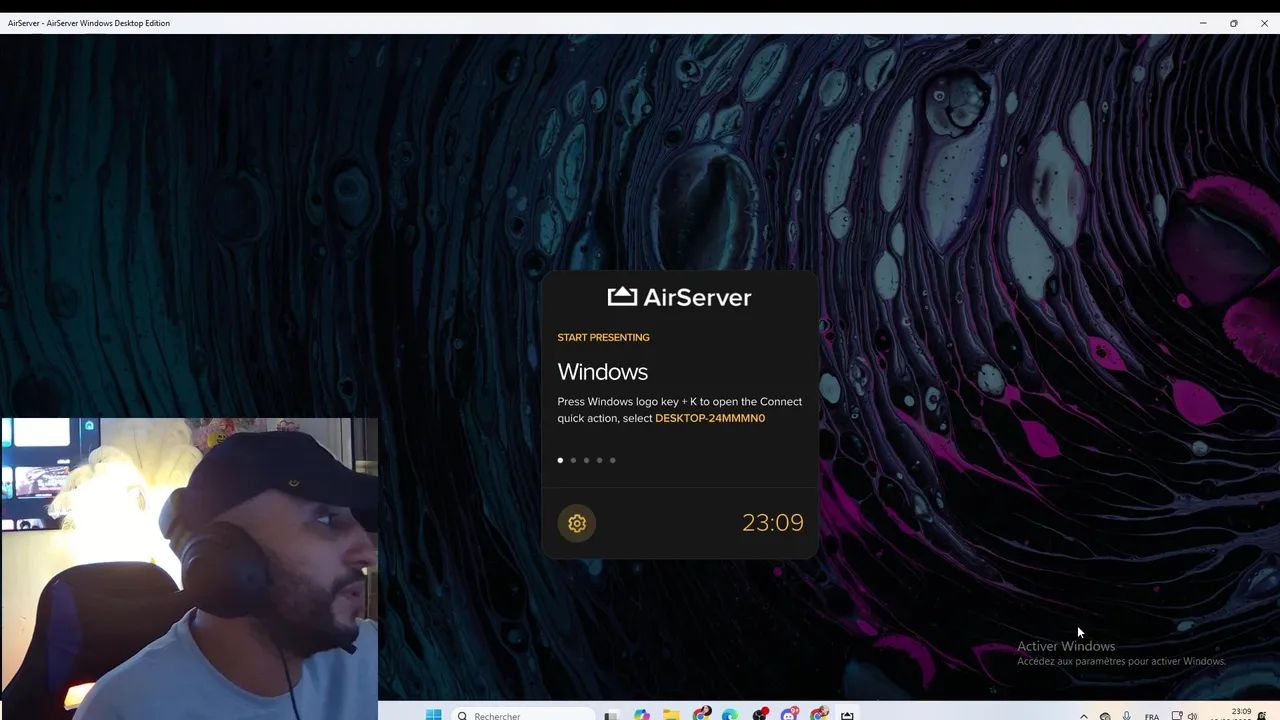Click the DESKTOP-24MMMN0 computer name

(x=710, y=418)
